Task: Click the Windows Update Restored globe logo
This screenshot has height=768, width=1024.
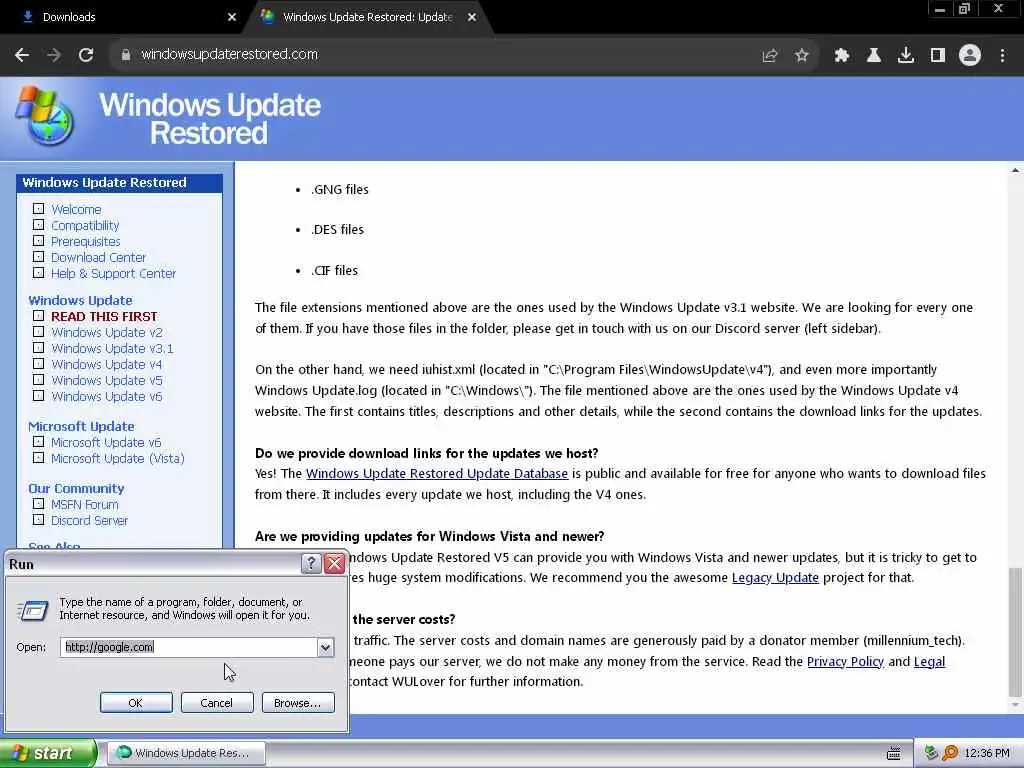Action: (x=45, y=117)
